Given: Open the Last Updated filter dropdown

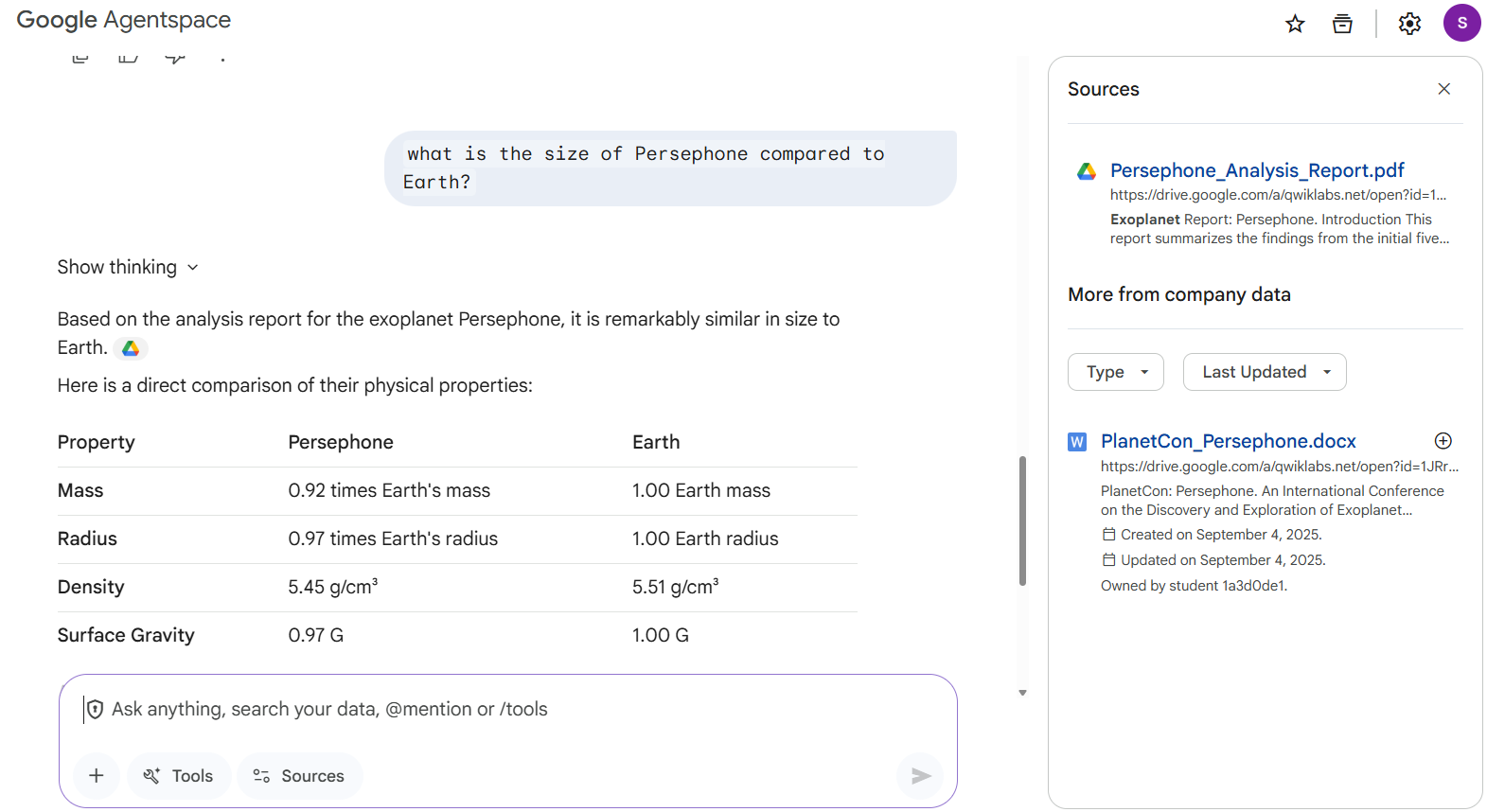Looking at the screenshot, I should pos(1265,372).
